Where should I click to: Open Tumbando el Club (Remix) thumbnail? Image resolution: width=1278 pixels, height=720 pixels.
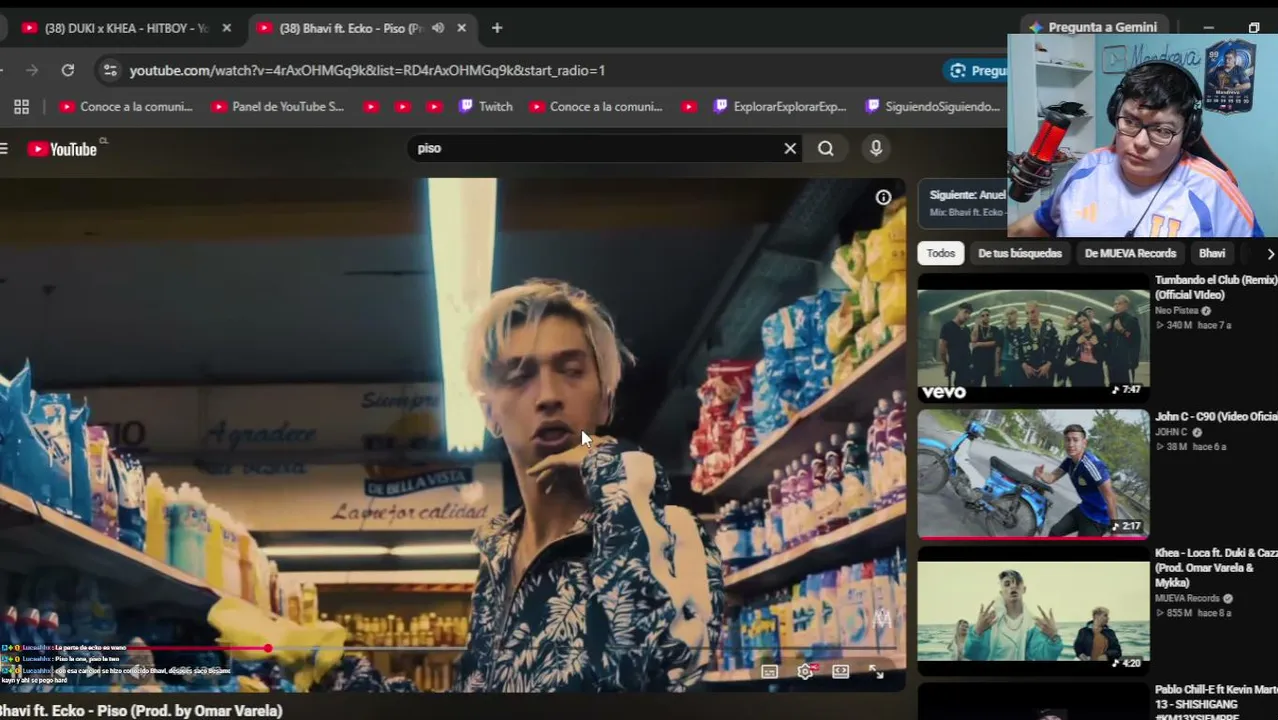pyautogui.click(x=1033, y=338)
